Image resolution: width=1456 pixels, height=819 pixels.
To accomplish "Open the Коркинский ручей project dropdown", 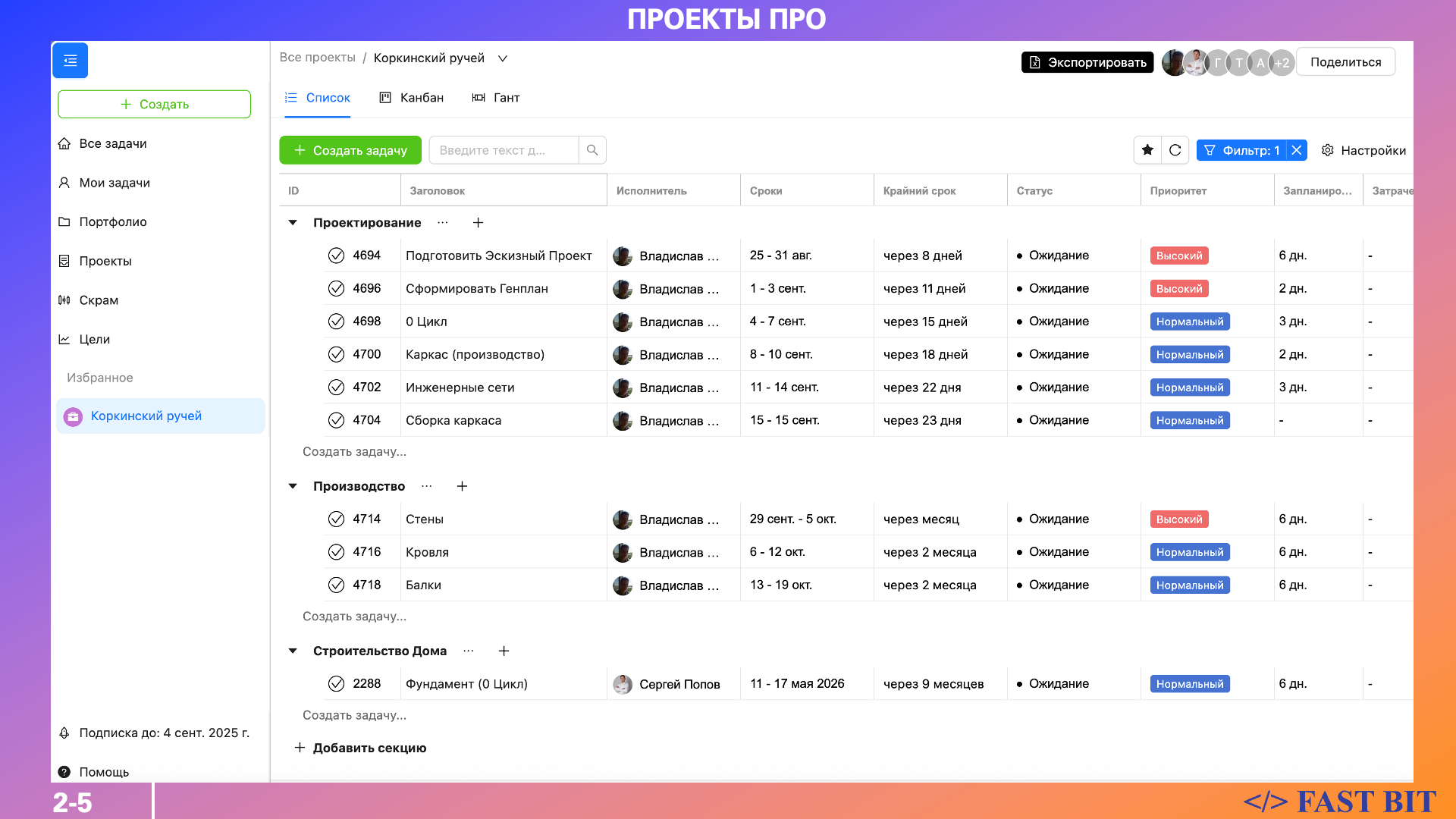I will [x=502, y=58].
